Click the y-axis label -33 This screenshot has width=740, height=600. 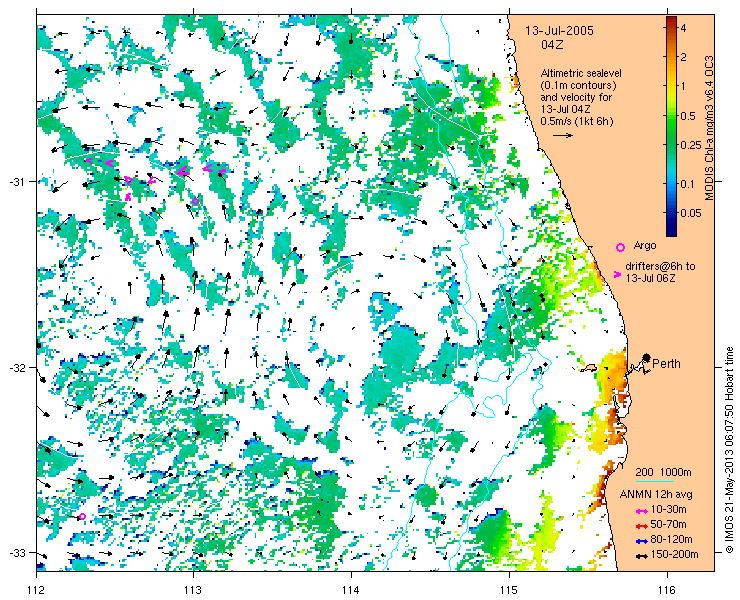pyautogui.click(x=17, y=552)
